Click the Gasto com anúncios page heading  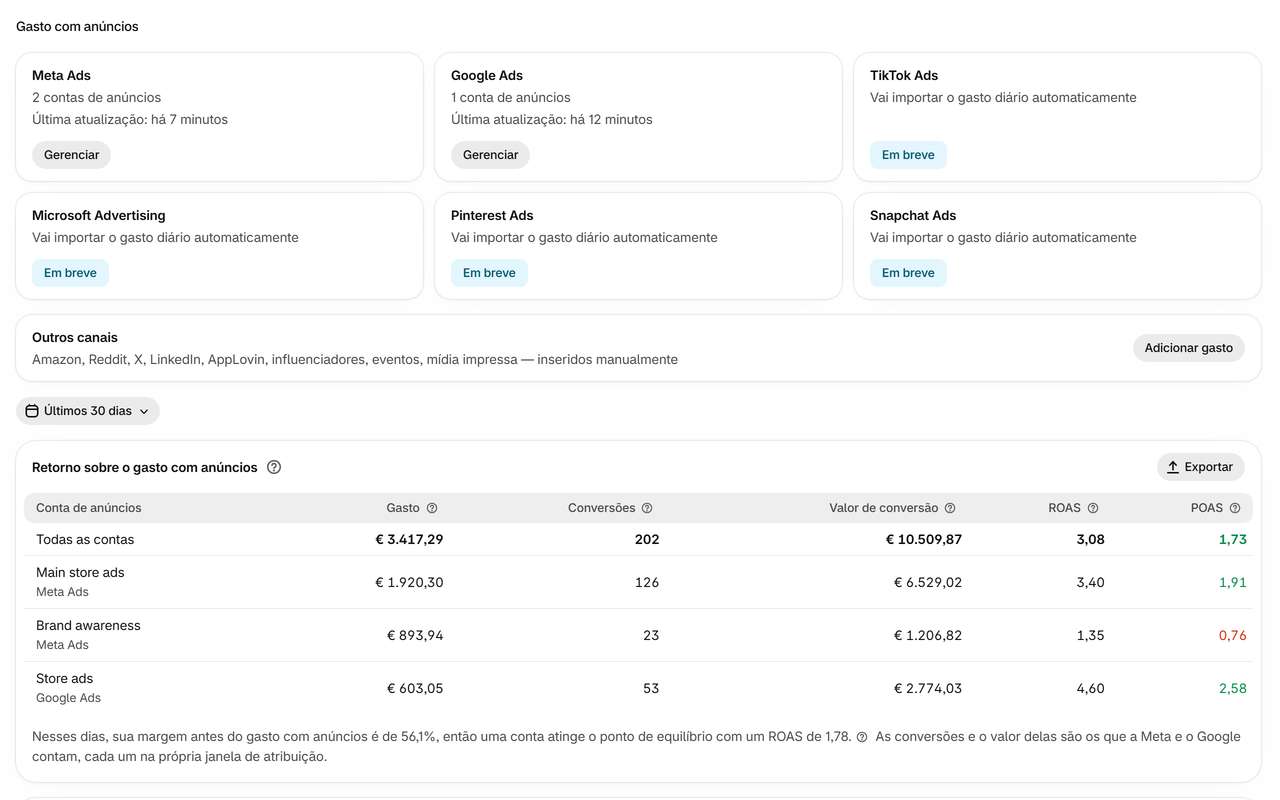click(x=77, y=26)
